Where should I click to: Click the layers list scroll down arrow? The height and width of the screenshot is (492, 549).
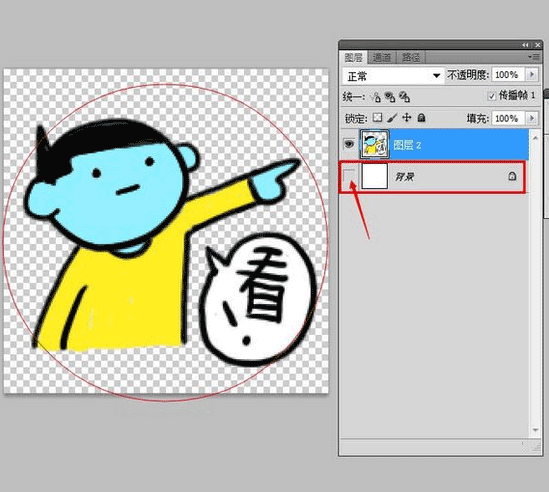pyautogui.click(x=535, y=430)
